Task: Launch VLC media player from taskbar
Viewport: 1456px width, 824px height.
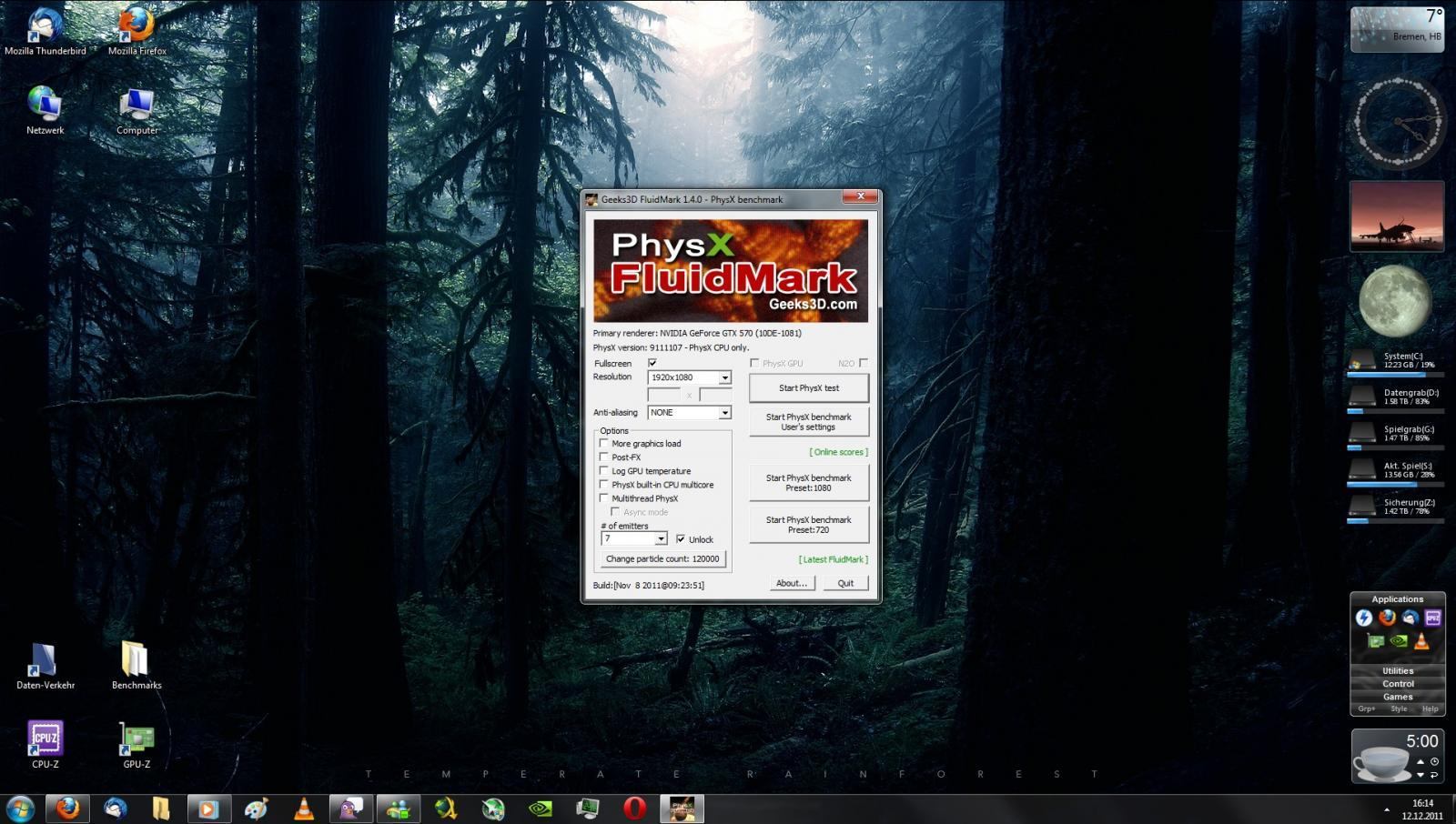Action: 304,808
